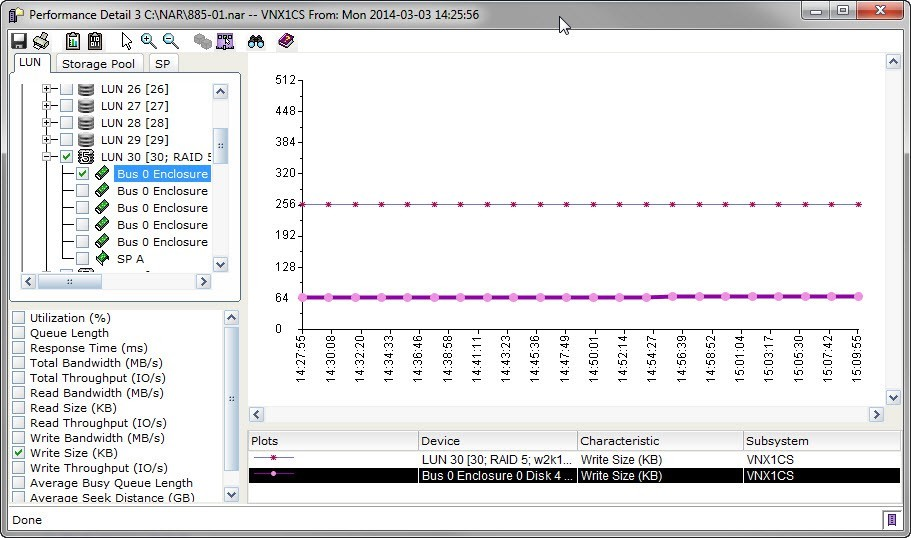Enable the Total Bandwidth (MB/s) checkbox
911x538 pixels.
pyautogui.click(x=19, y=363)
